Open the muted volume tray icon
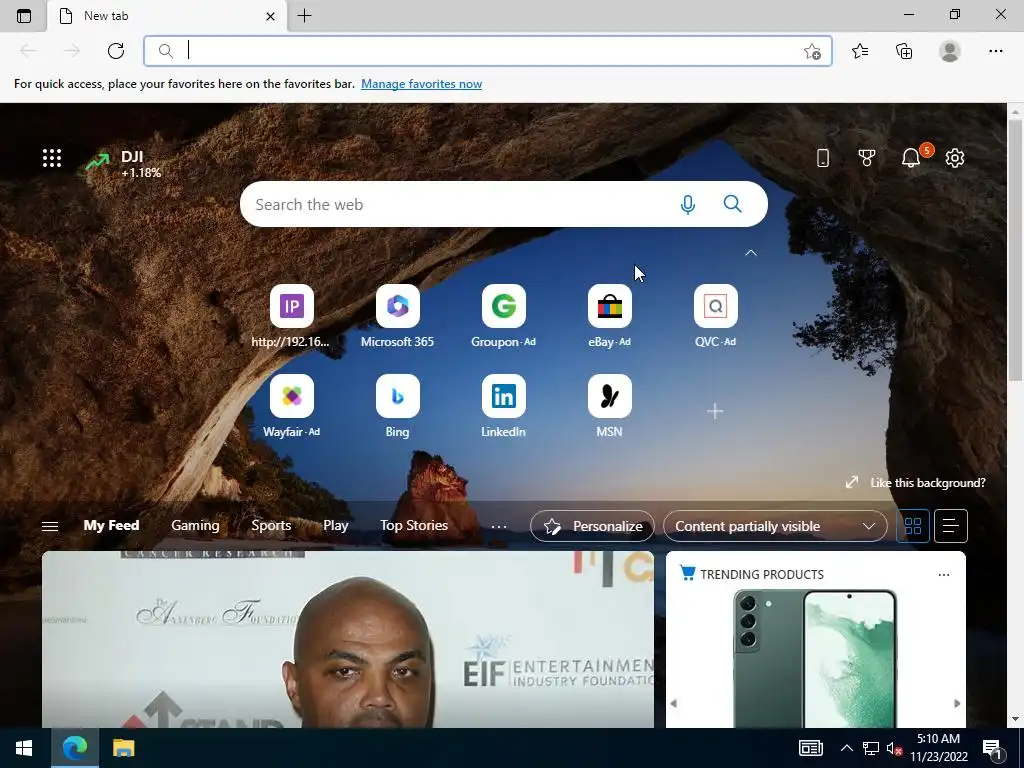 click(x=895, y=748)
